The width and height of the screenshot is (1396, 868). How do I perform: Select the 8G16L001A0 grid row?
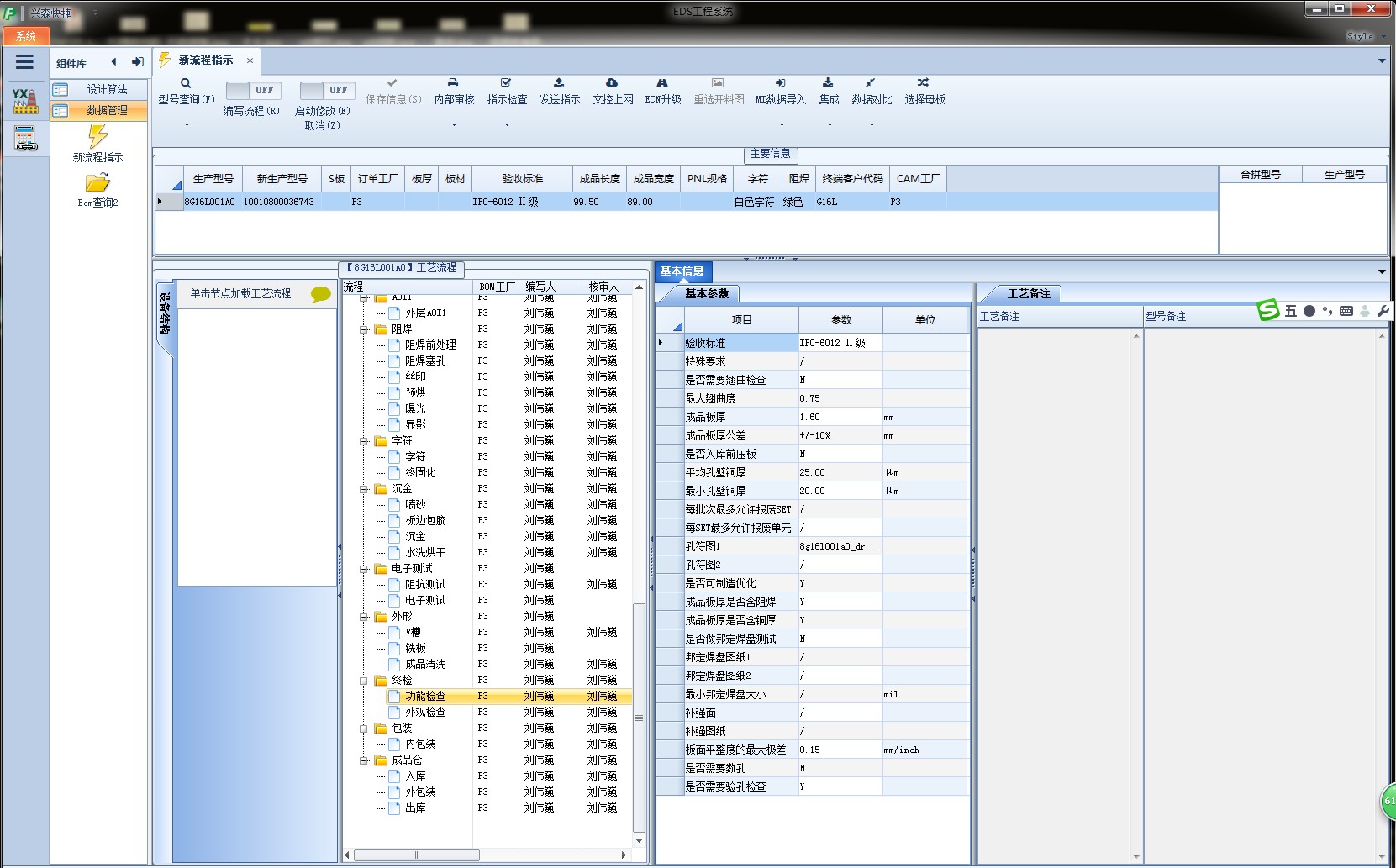(x=686, y=202)
